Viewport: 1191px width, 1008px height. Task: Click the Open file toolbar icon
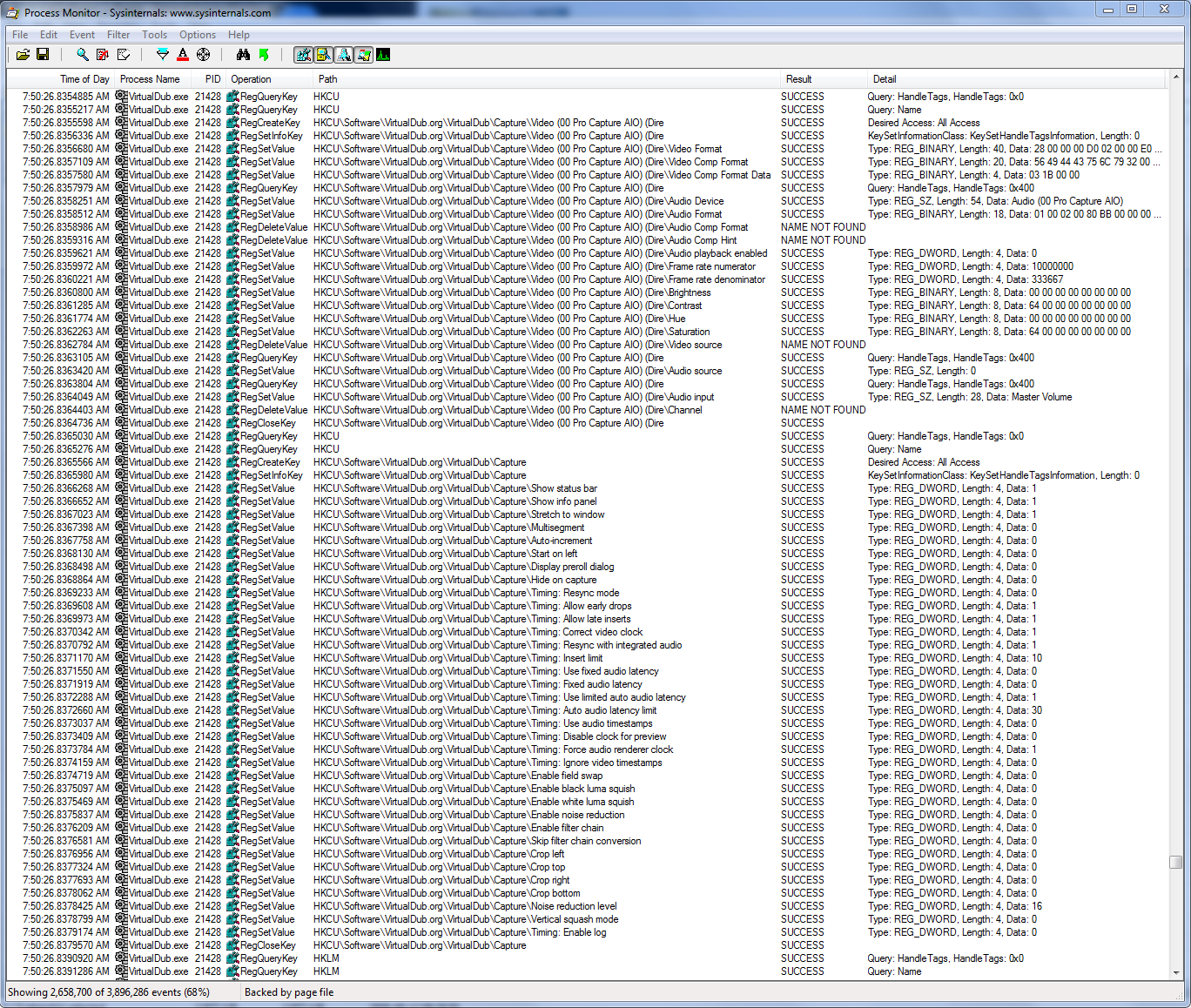[23, 55]
